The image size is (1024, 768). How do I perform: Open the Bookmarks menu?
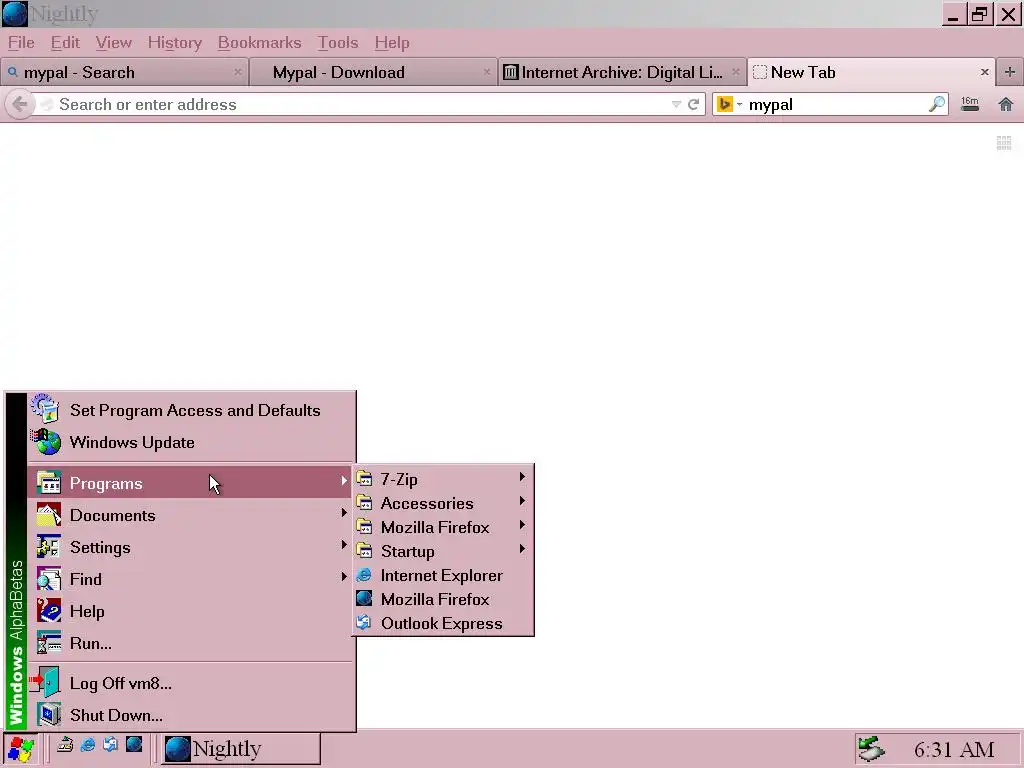pos(259,42)
